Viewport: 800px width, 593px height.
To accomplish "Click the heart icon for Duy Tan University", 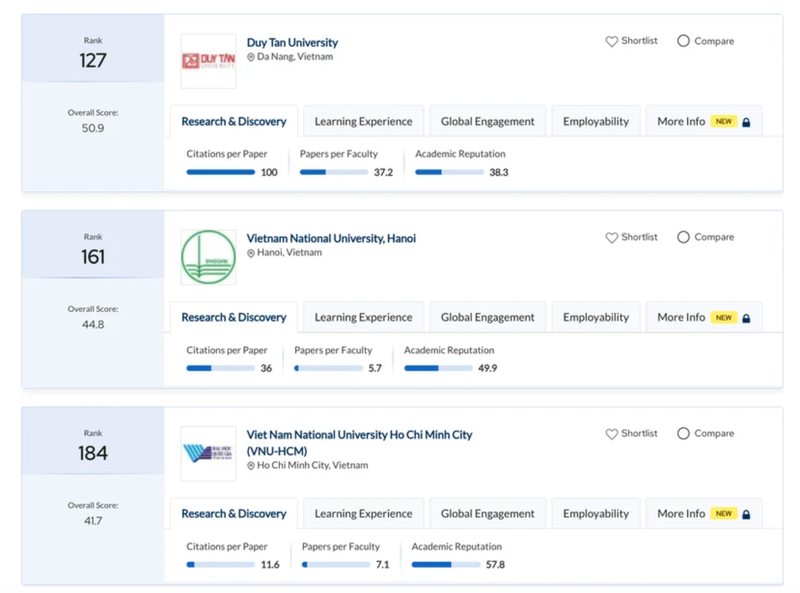I will click(x=611, y=41).
